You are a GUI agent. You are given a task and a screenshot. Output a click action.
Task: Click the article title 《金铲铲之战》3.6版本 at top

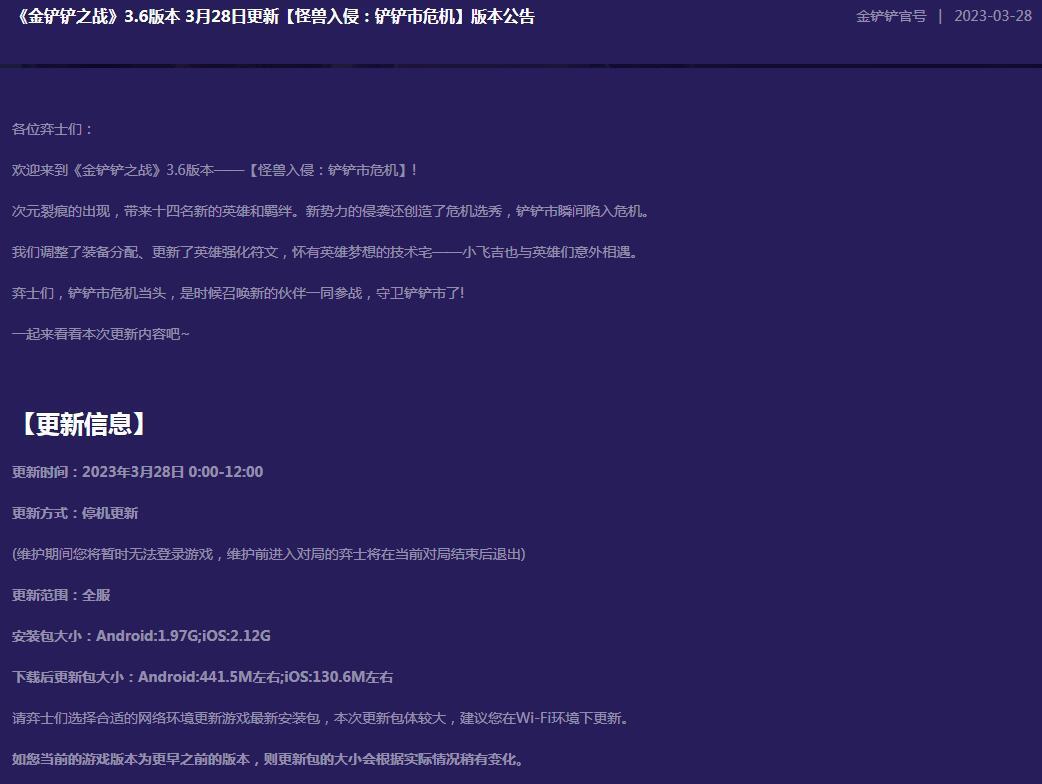pos(100,17)
